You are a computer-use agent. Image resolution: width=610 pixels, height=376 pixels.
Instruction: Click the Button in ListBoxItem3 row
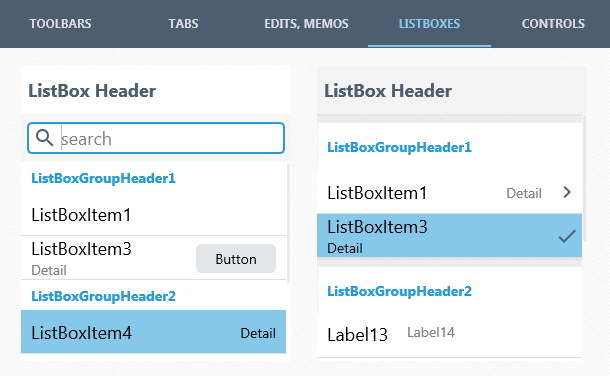236,259
